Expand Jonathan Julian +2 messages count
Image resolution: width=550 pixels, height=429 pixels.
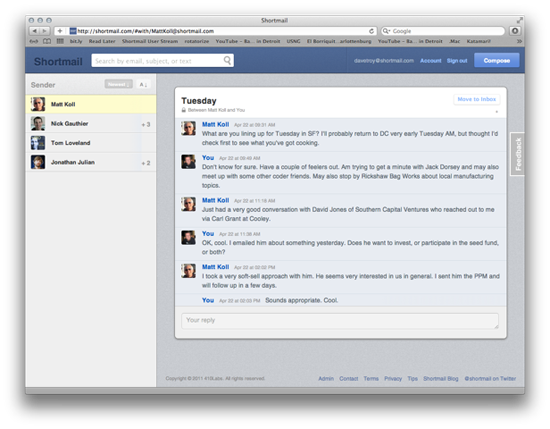pyautogui.click(x=146, y=163)
